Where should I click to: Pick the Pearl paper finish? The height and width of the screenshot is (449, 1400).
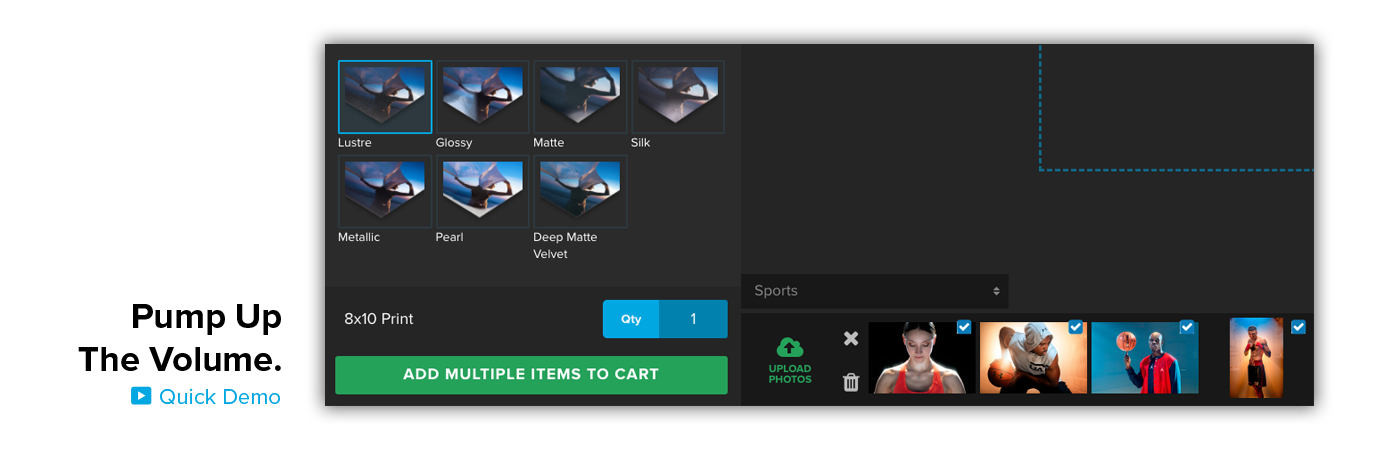[x=482, y=192]
